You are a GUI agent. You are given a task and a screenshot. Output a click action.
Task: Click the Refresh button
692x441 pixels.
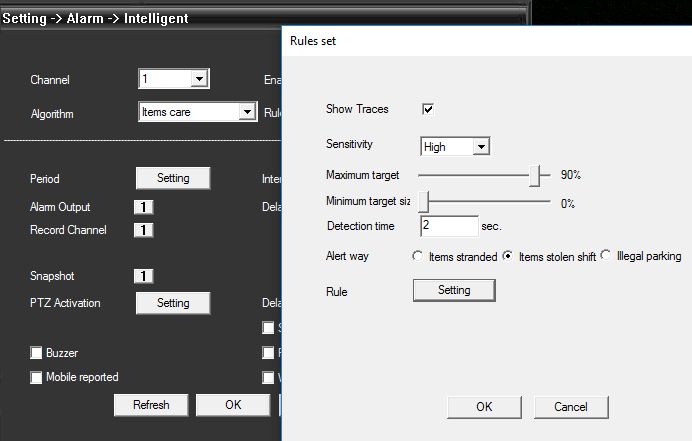(151, 405)
